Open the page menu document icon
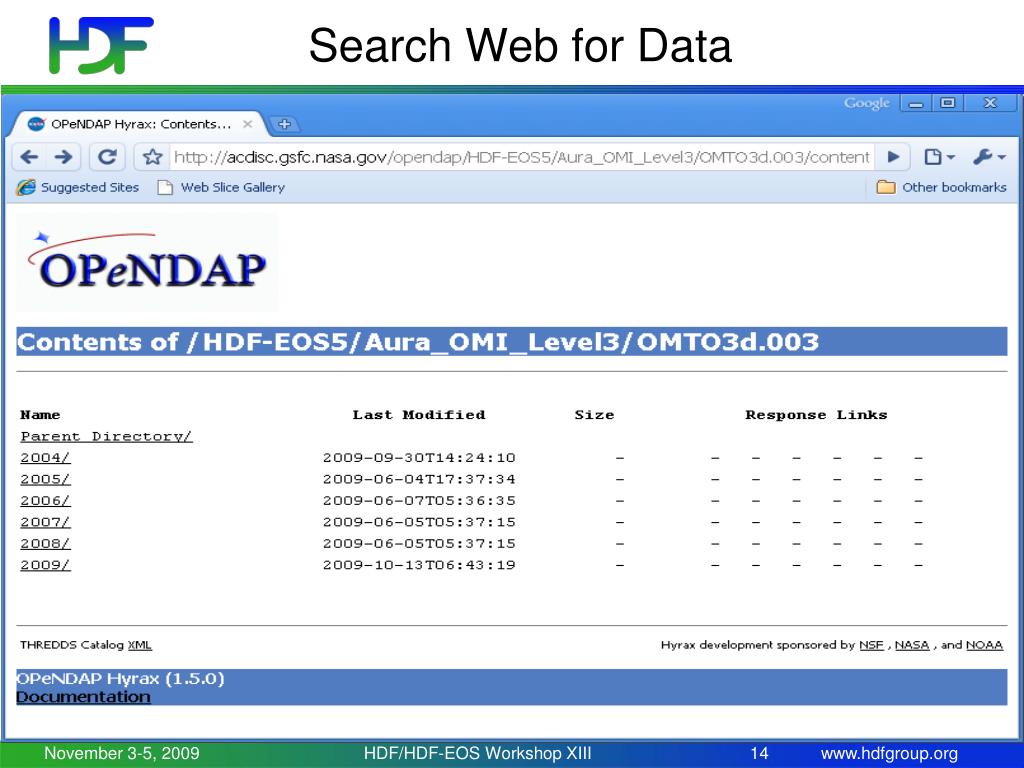The image size is (1024, 768). tap(939, 157)
